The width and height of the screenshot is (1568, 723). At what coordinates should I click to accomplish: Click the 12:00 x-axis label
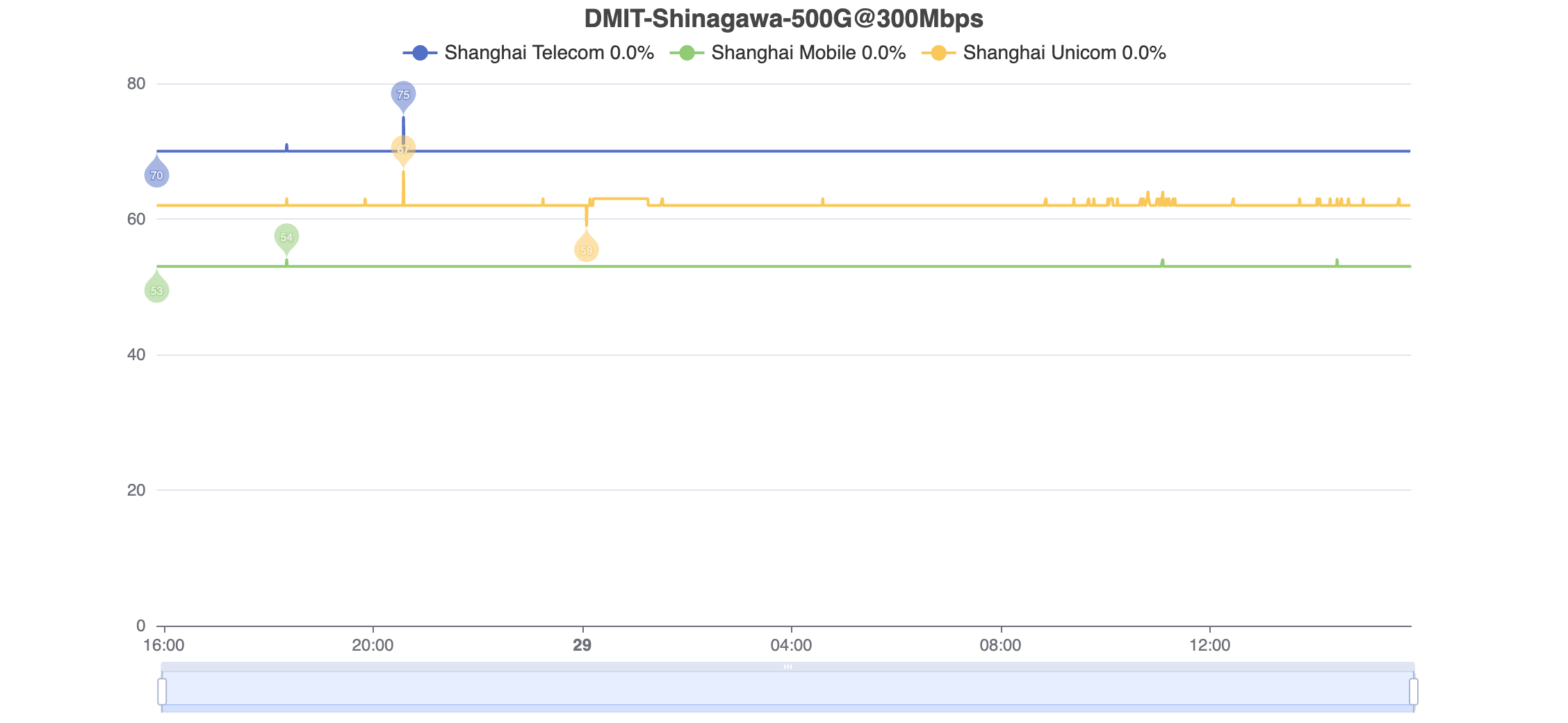tap(1209, 645)
